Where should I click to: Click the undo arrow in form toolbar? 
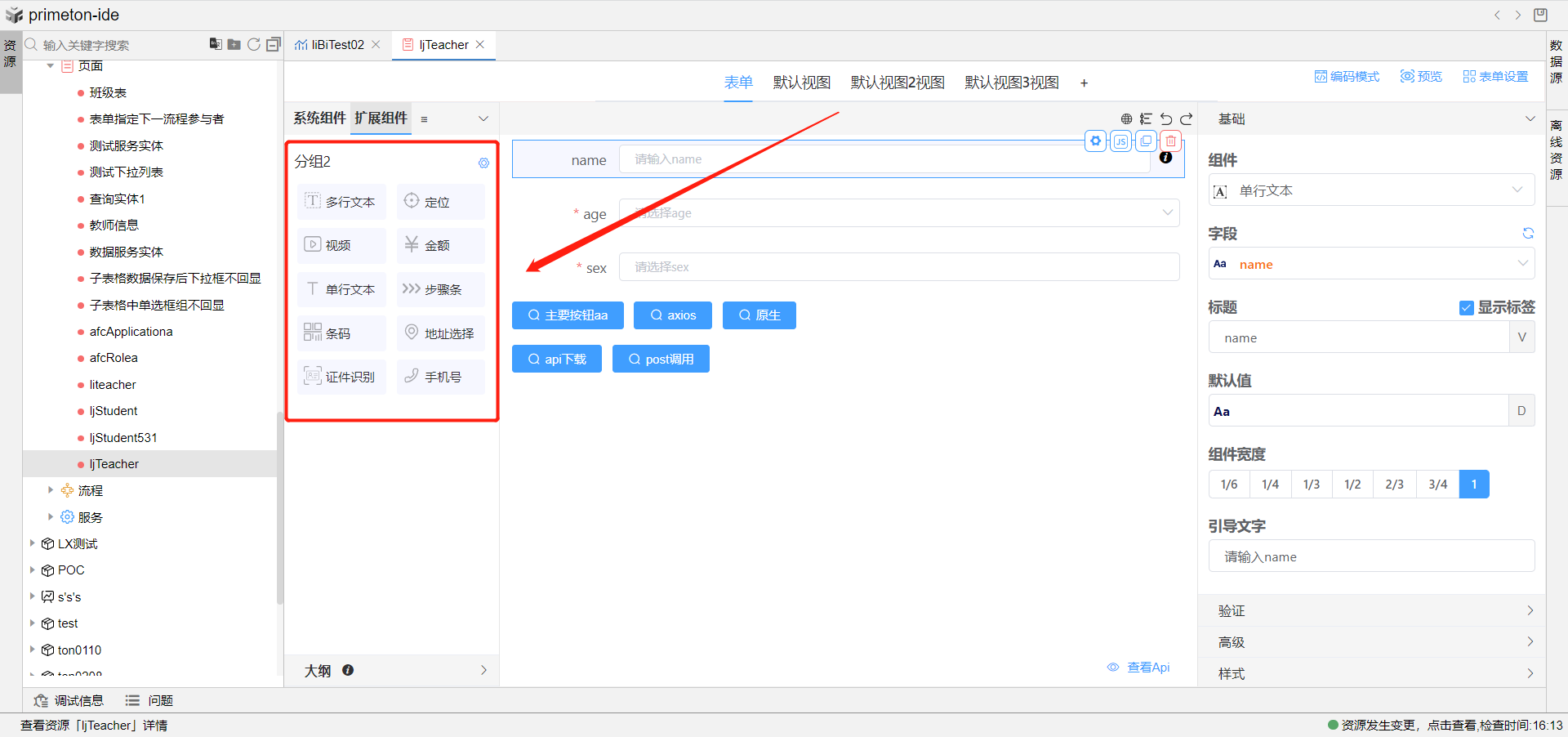tap(1166, 119)
